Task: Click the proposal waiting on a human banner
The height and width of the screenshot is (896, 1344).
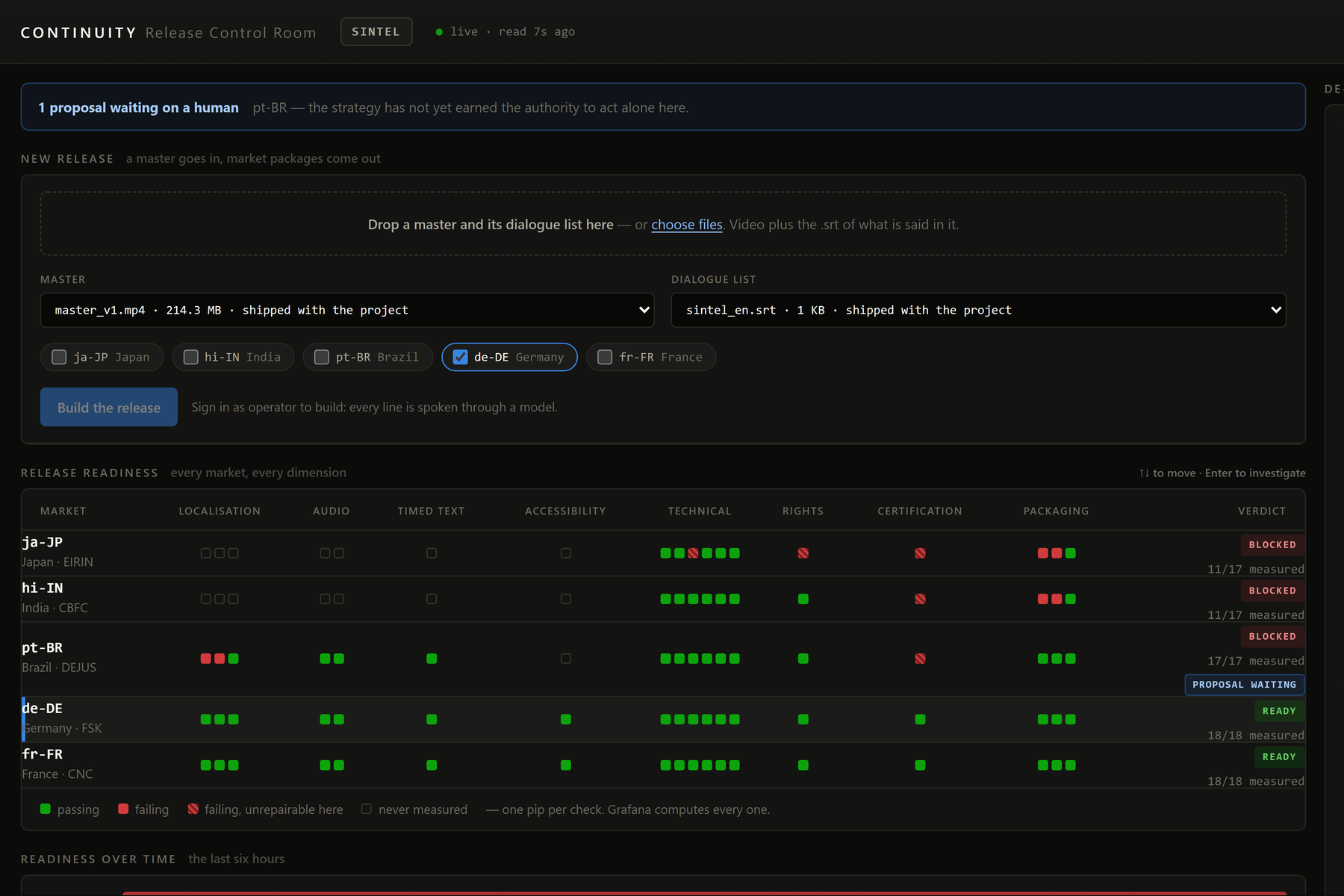Action: pos(663,107)
